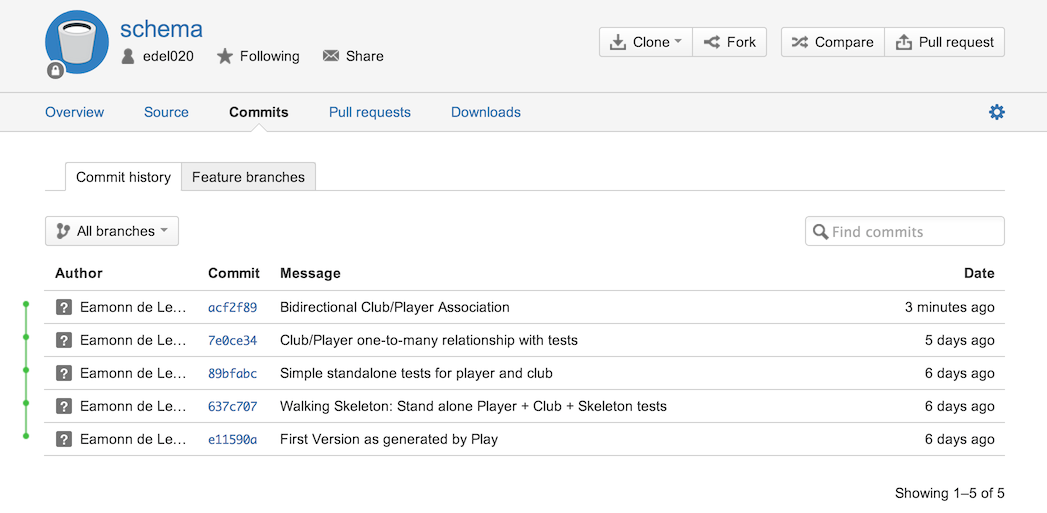
Task: Switch to the Feature branches tab
Action: coord(248,177)
